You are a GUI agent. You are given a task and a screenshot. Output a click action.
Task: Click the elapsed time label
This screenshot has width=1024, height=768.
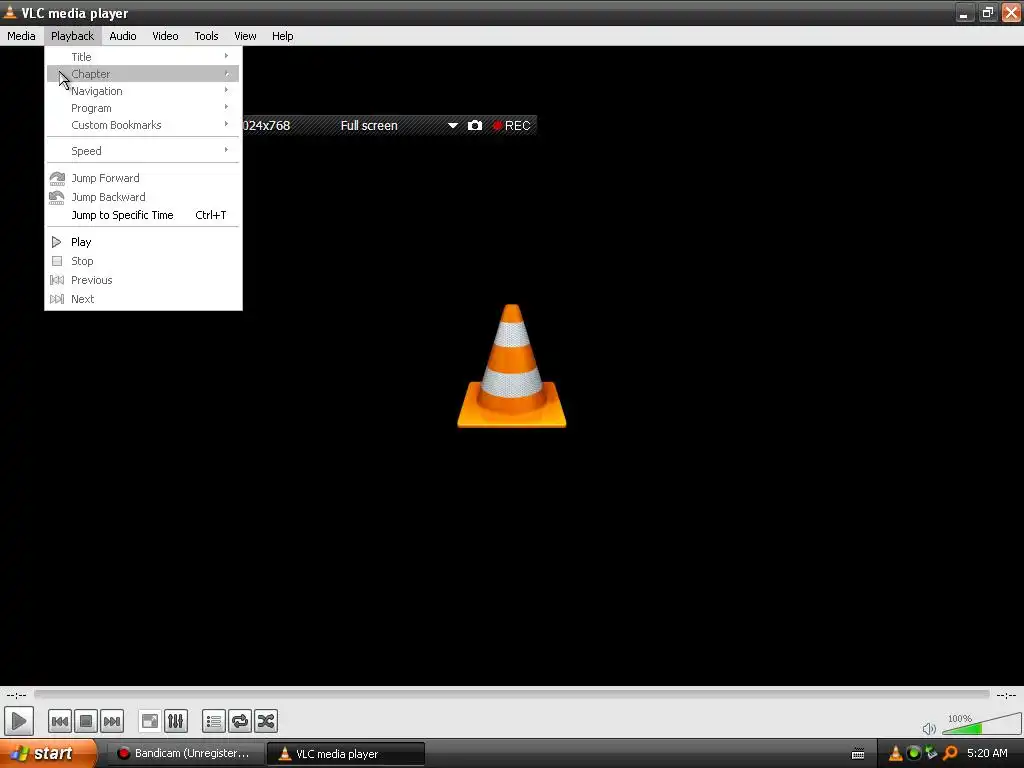click(x=16, y=695)
